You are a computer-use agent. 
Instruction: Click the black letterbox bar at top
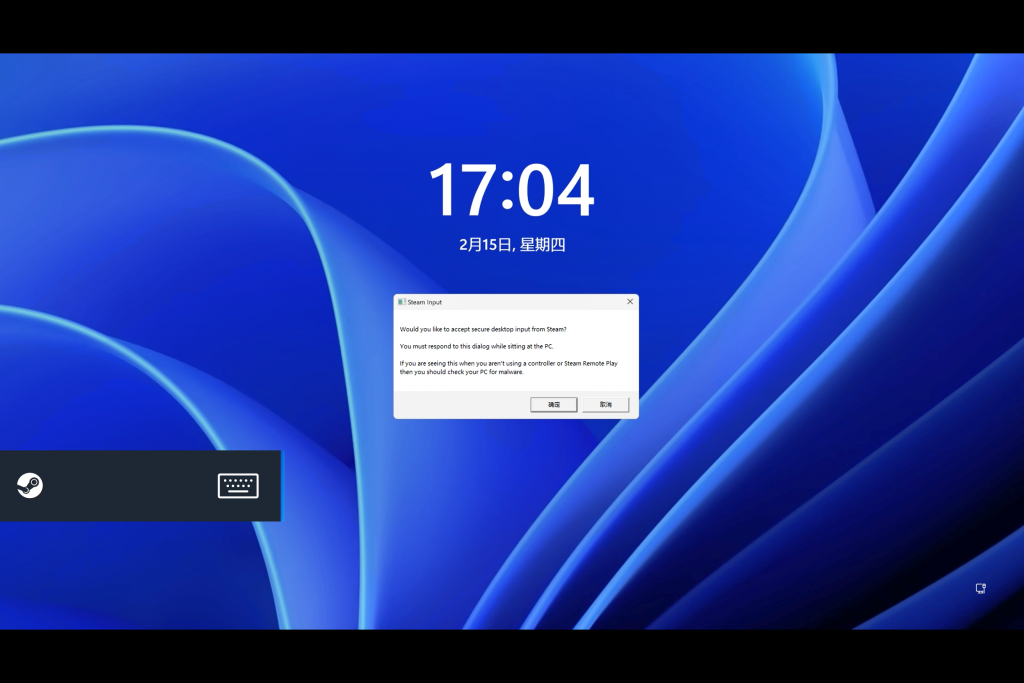coord(512,26)
